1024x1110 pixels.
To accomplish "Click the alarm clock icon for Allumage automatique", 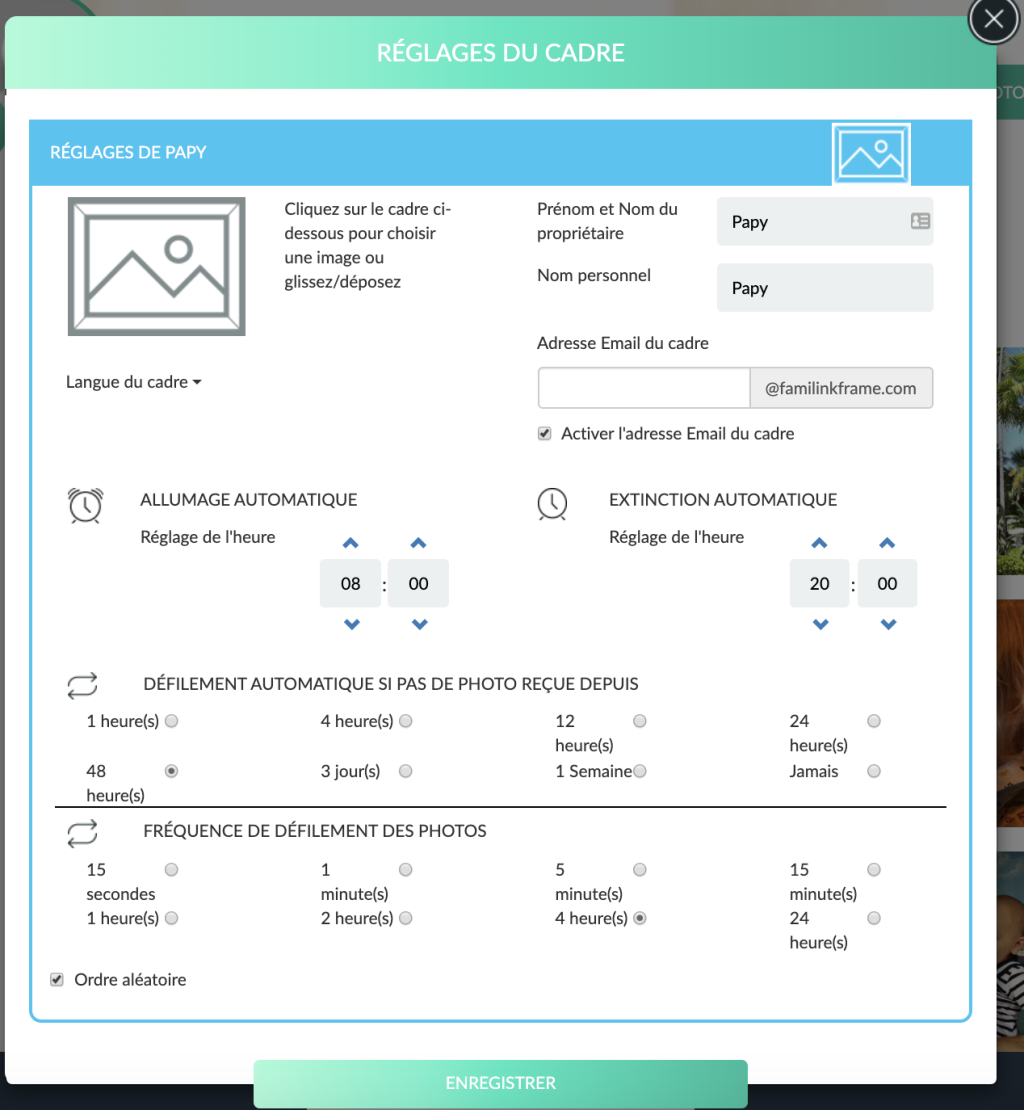I will tap(86, 505).
